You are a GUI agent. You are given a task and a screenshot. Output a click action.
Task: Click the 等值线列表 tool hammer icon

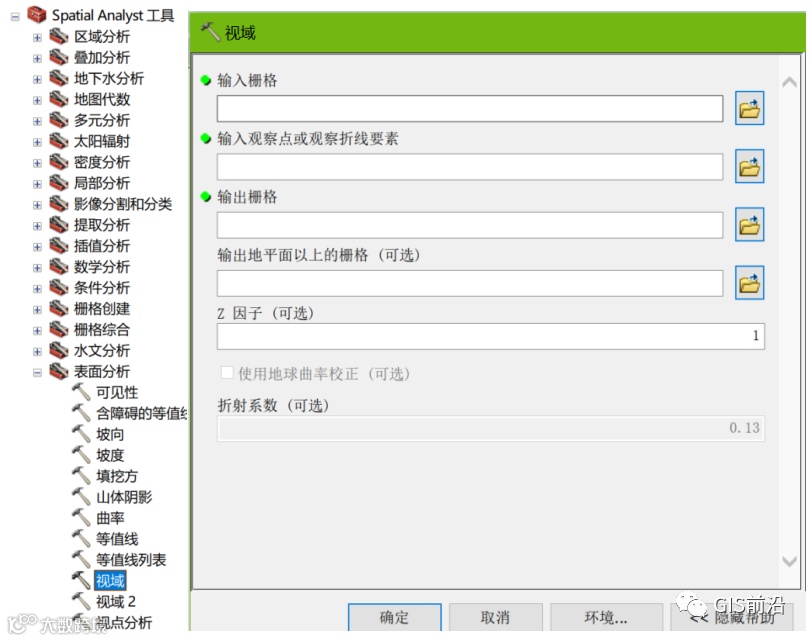tap(81, 560)
